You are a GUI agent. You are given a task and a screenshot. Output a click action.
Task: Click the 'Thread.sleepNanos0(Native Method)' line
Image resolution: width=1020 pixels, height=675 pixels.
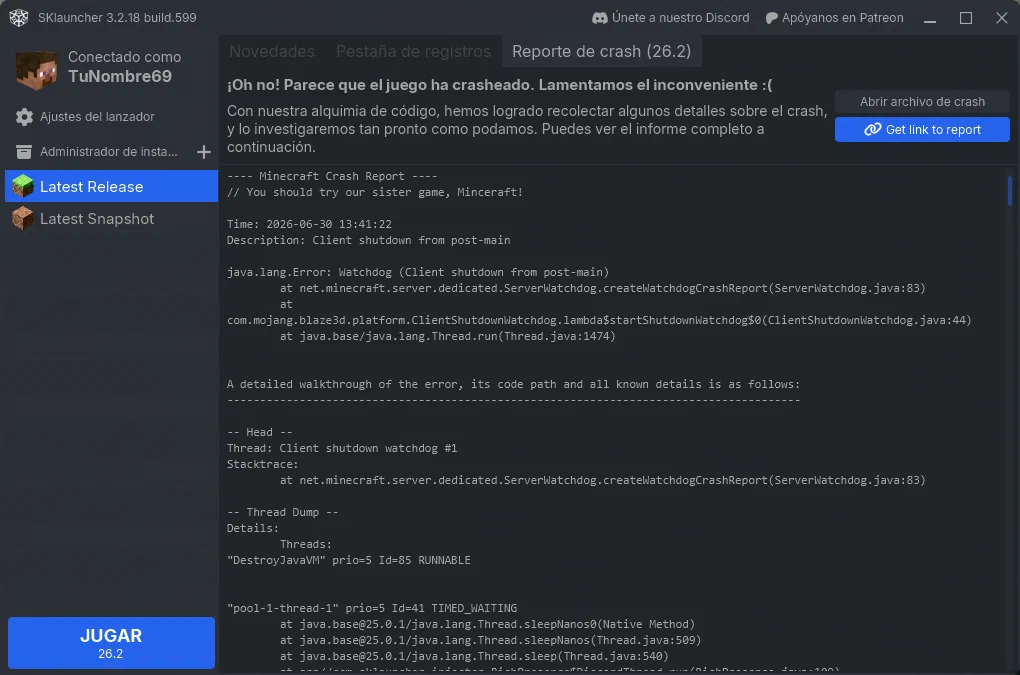pos(487,624)
